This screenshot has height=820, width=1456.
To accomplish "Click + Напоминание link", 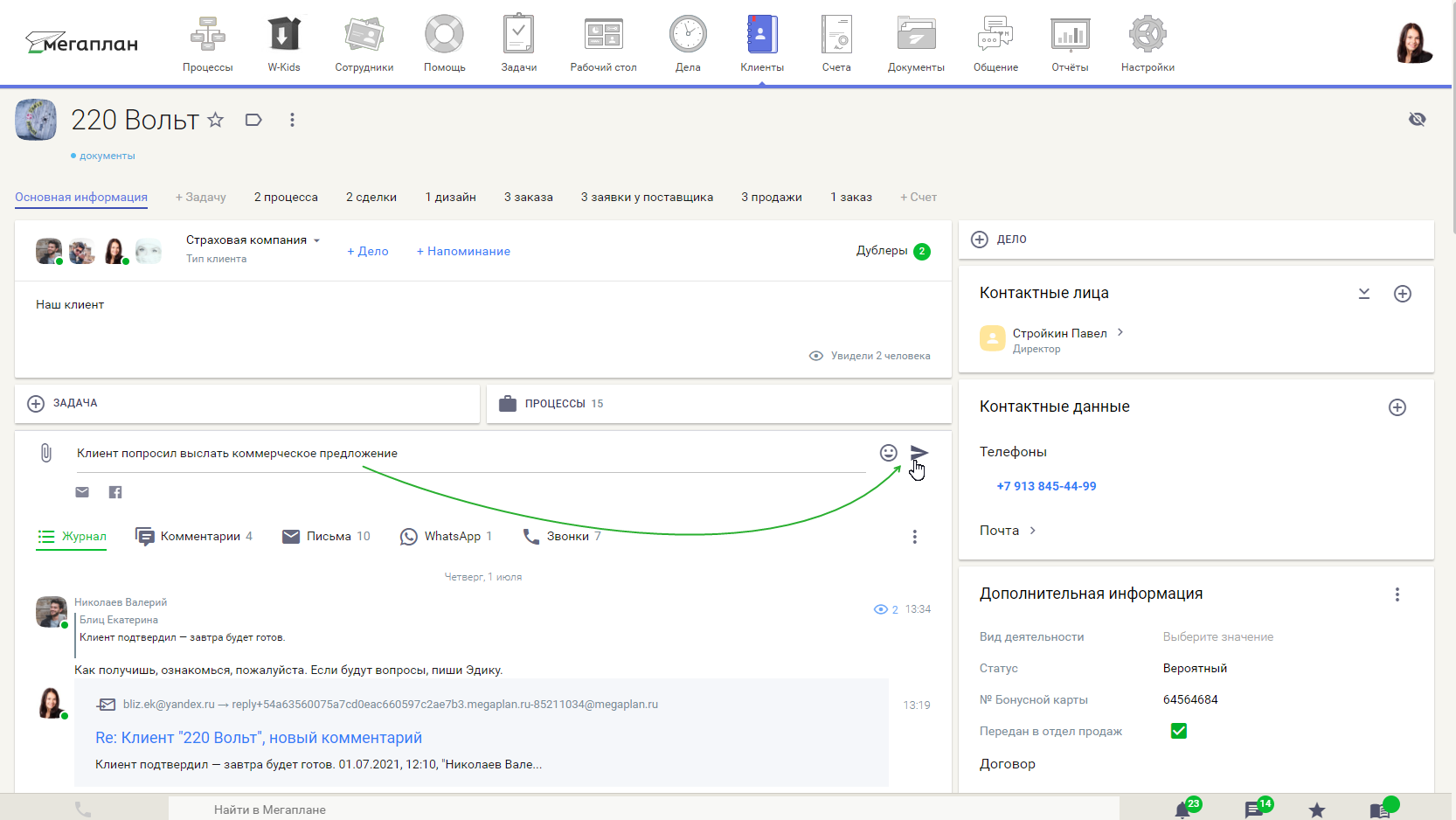I will pyautogui.click(x=463, y=251).
